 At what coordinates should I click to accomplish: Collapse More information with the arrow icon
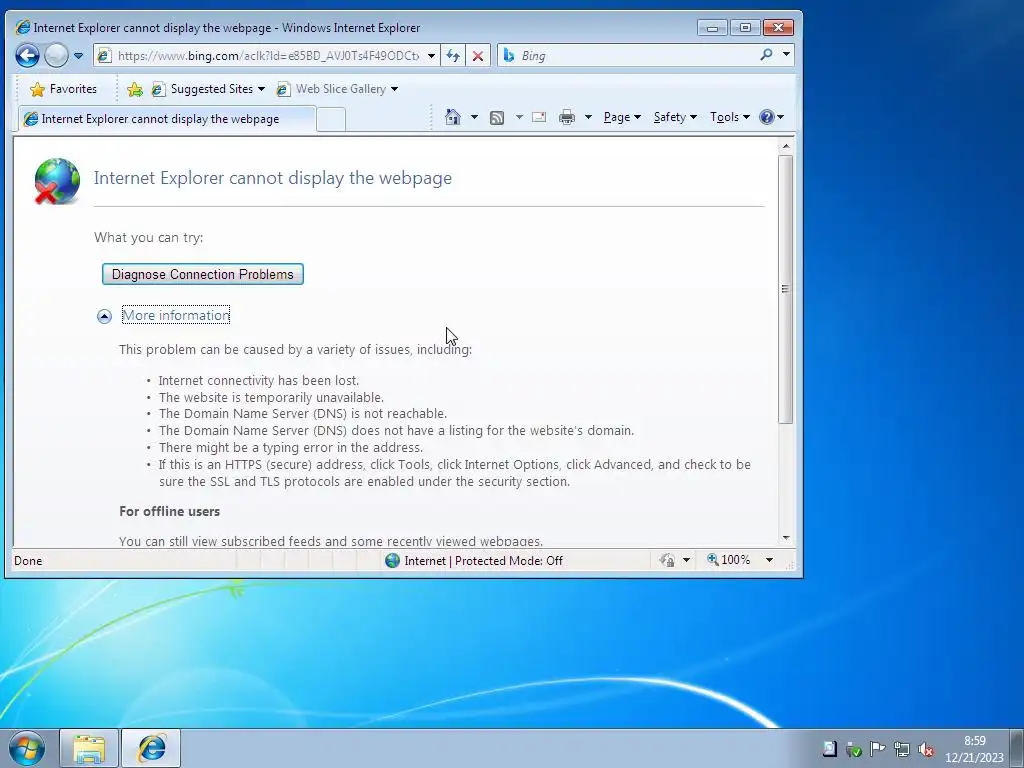coord(104,317)
